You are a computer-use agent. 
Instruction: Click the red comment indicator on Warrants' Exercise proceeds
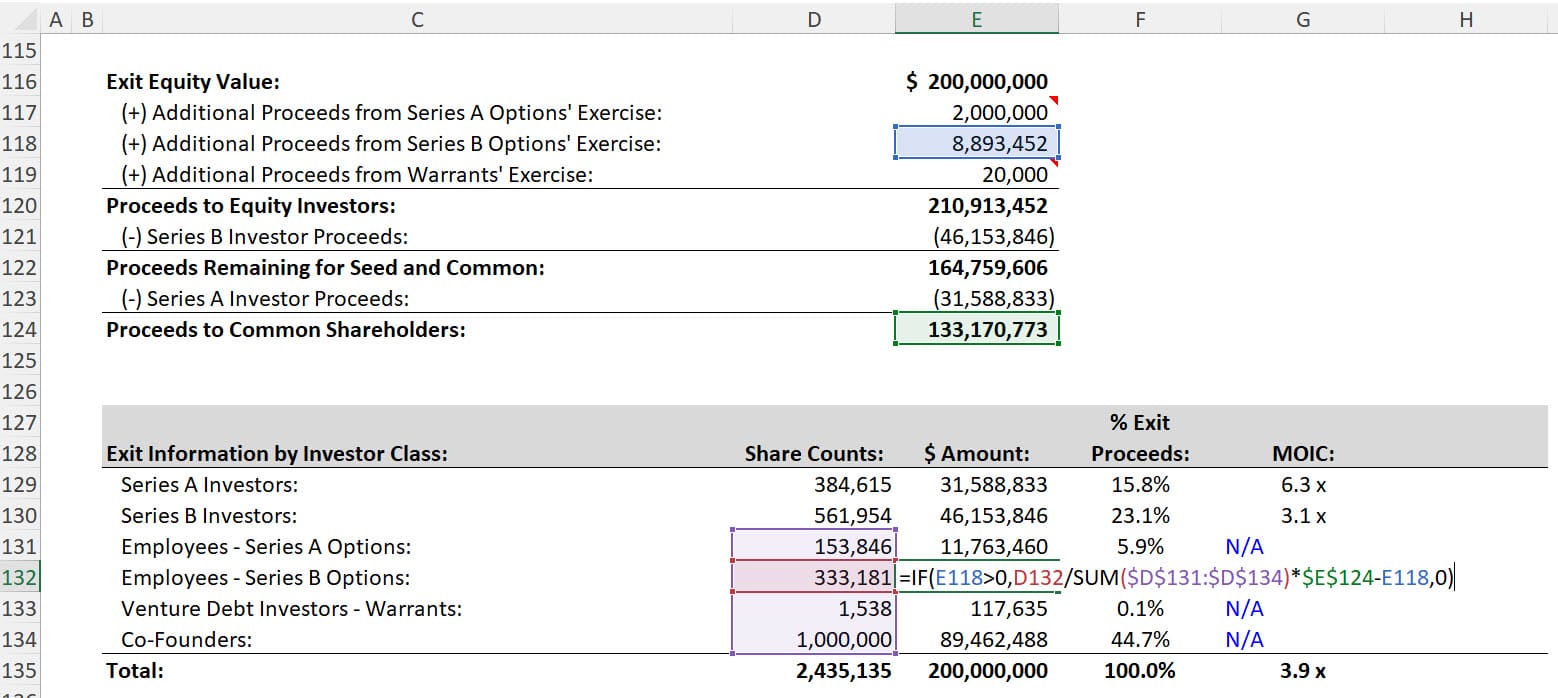coord(1054,163)
